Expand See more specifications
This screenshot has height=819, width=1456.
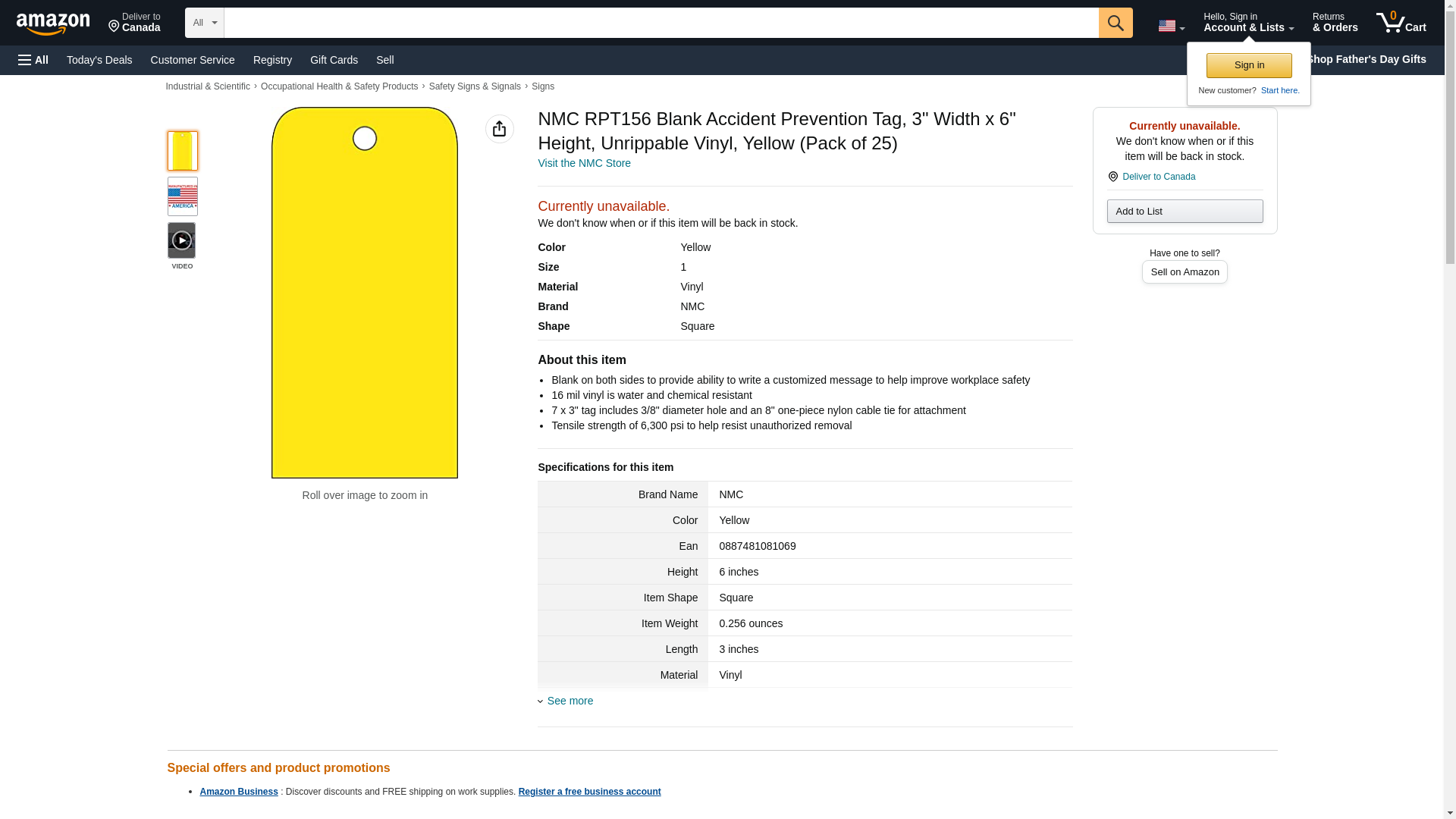coord(570,701)
